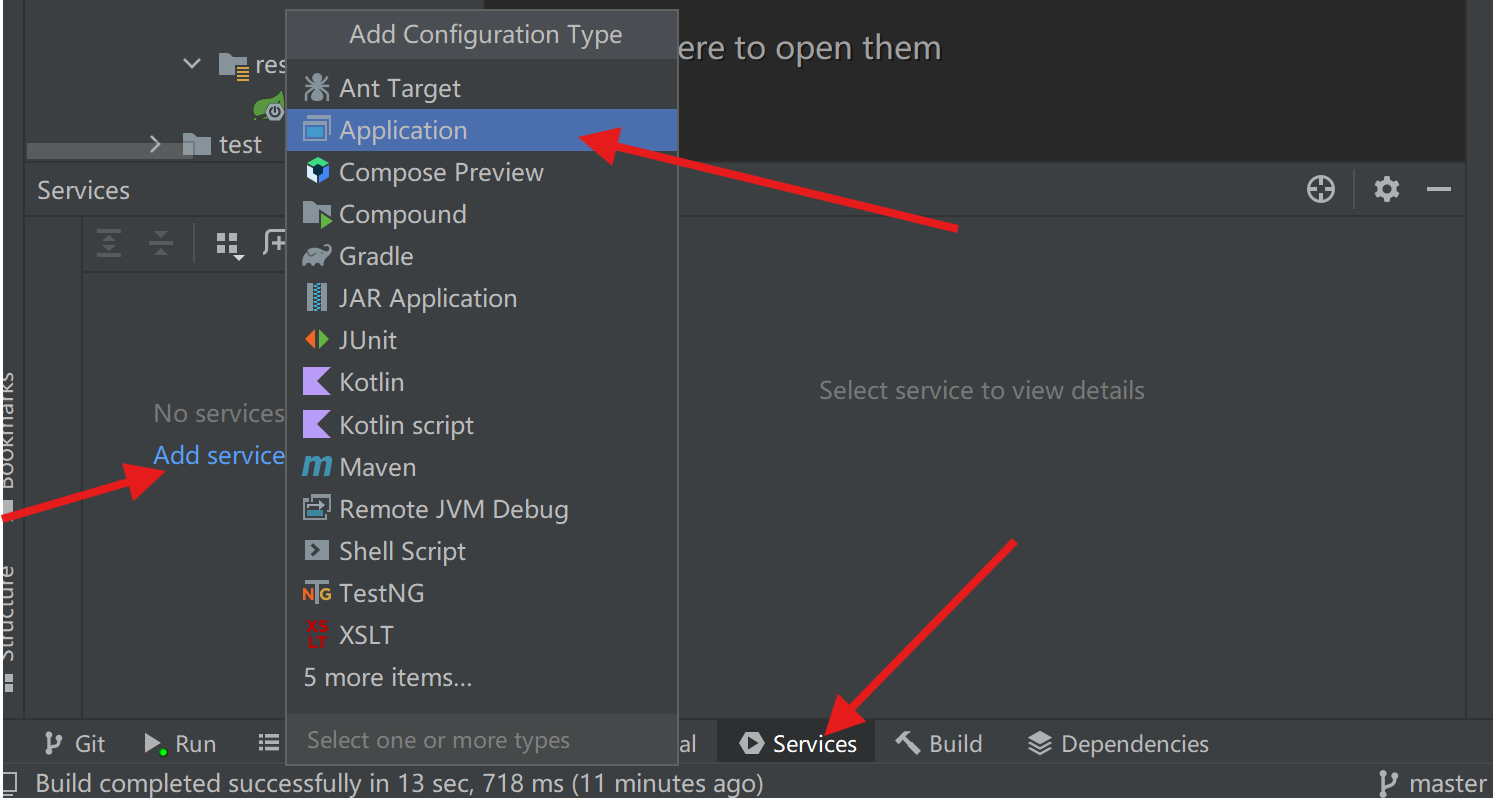The image size is (1493, 798).
Task: Click the Expand All icon in Services toolbar
Action: point(109,243)
